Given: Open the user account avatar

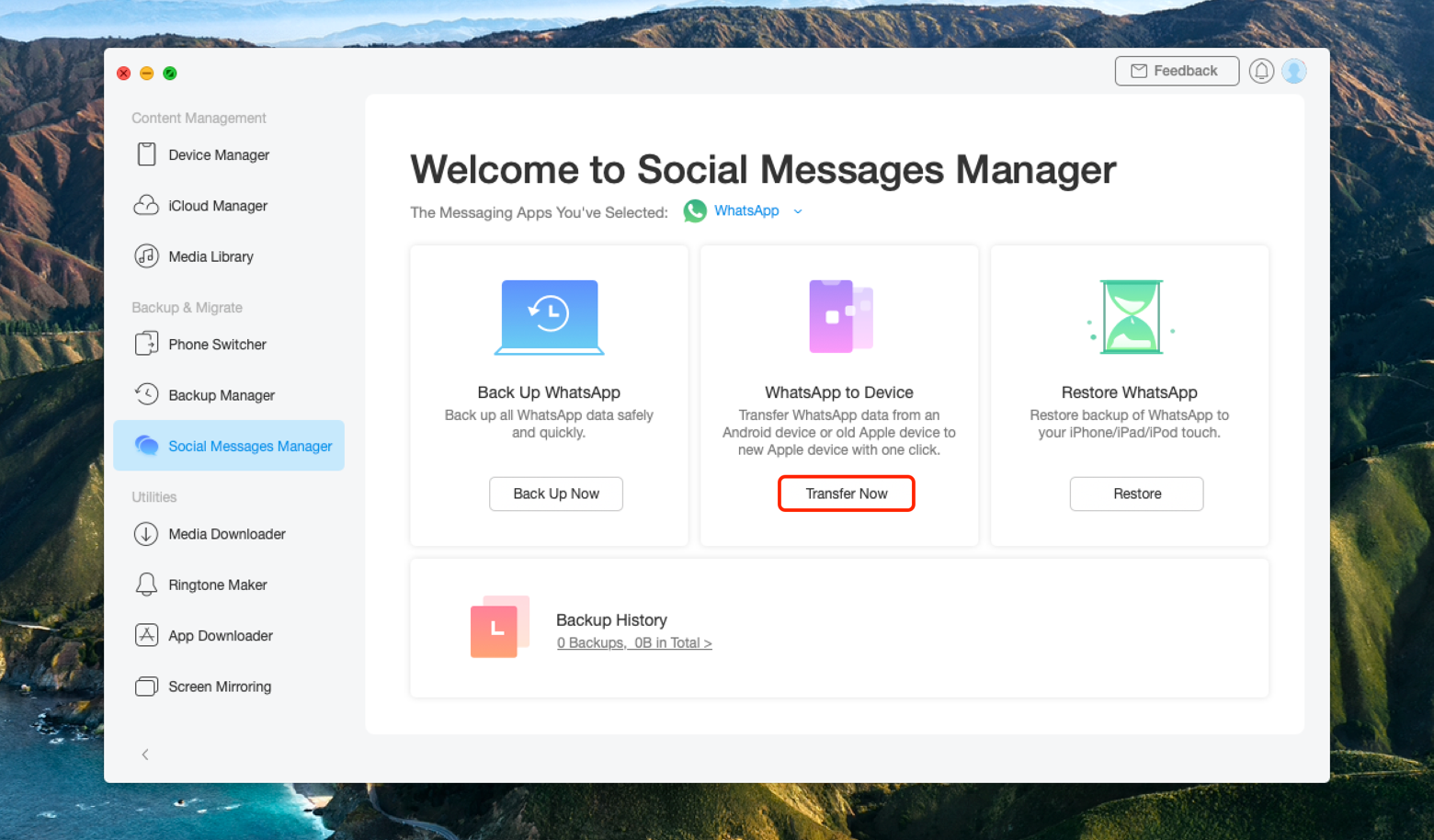Looking at the screenshot, I should tap(1294, 71).
